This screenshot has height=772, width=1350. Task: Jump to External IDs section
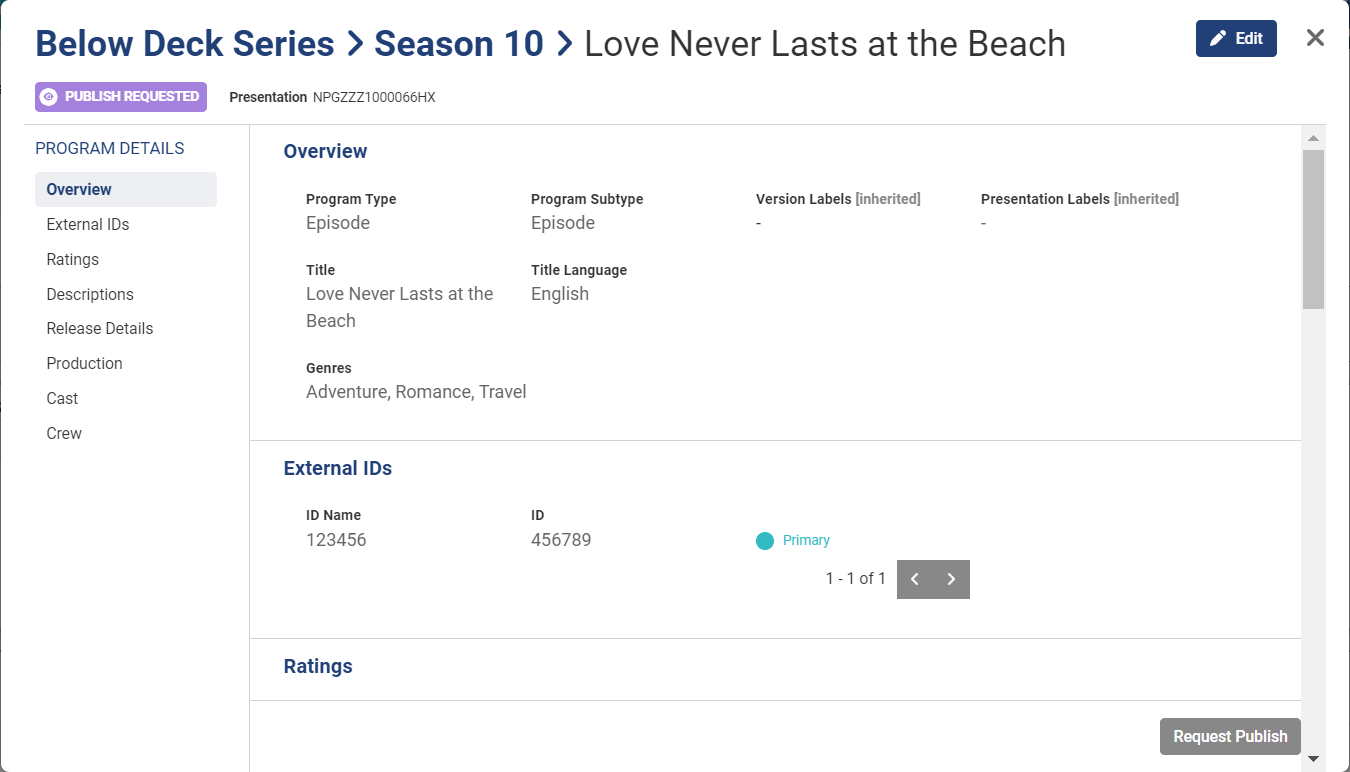click(88, 225)
